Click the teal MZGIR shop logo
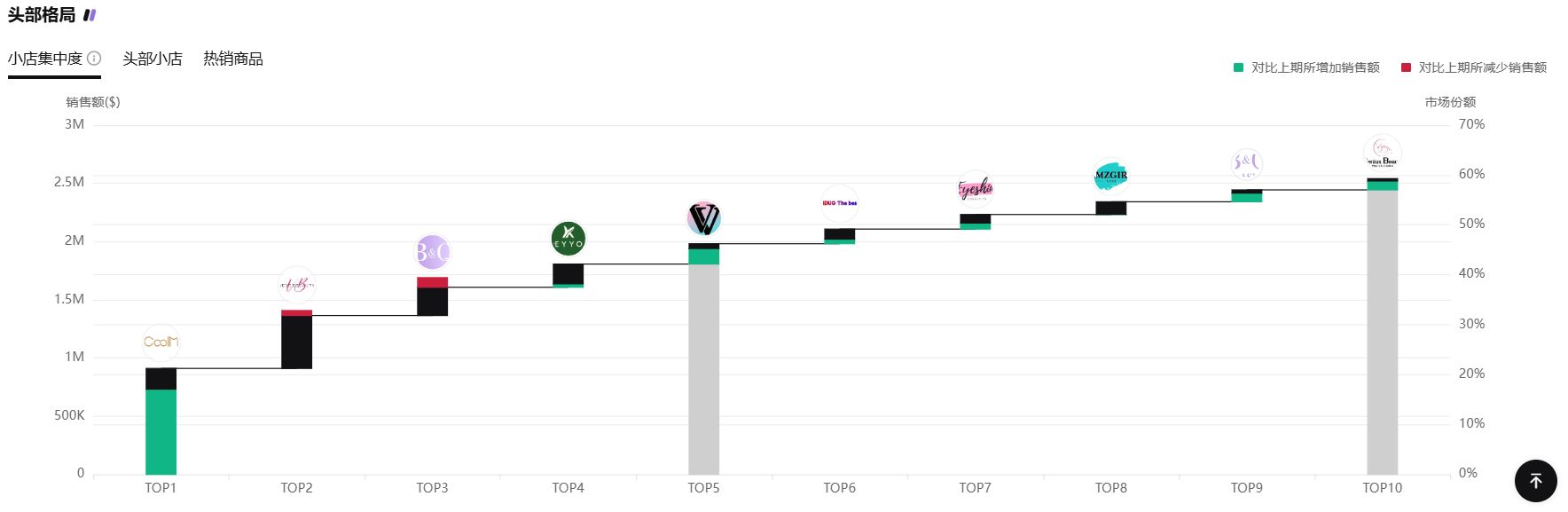This screenshot has width=1568, height=512. (x=1110, y=176)
